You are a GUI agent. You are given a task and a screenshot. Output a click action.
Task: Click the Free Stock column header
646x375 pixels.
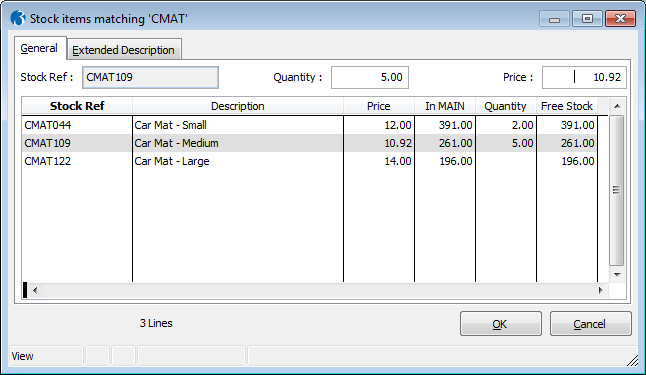(567, 106)
